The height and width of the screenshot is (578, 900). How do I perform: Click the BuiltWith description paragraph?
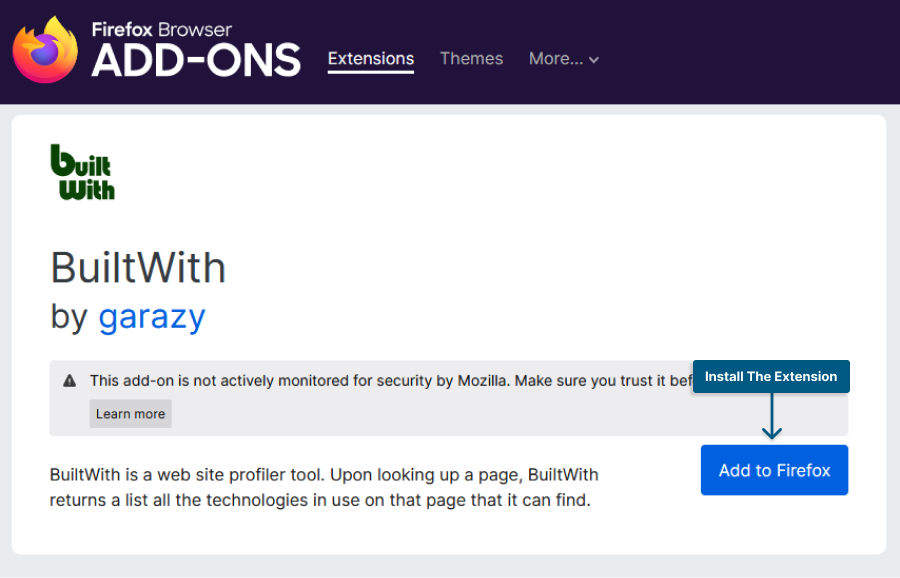click(324, 487)
